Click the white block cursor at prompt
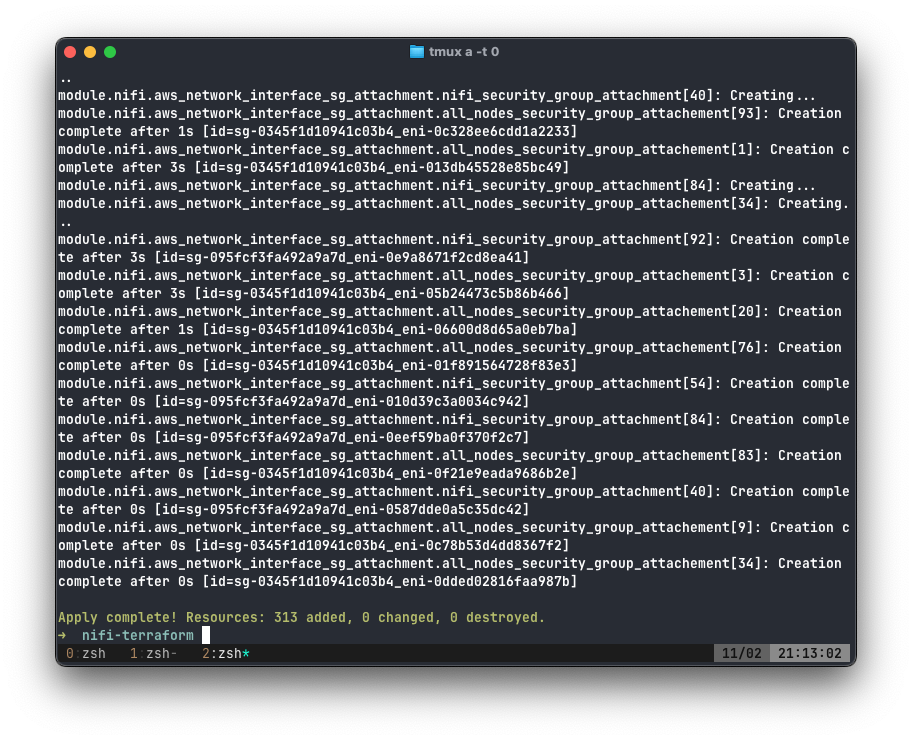Viewport: 912px width, 740px height. pos(206,635)
